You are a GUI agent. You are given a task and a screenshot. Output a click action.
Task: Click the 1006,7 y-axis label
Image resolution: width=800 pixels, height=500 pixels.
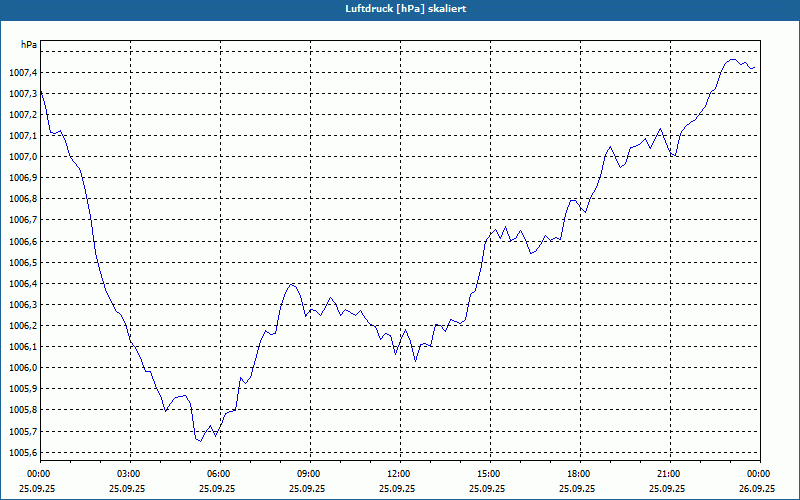23,220
